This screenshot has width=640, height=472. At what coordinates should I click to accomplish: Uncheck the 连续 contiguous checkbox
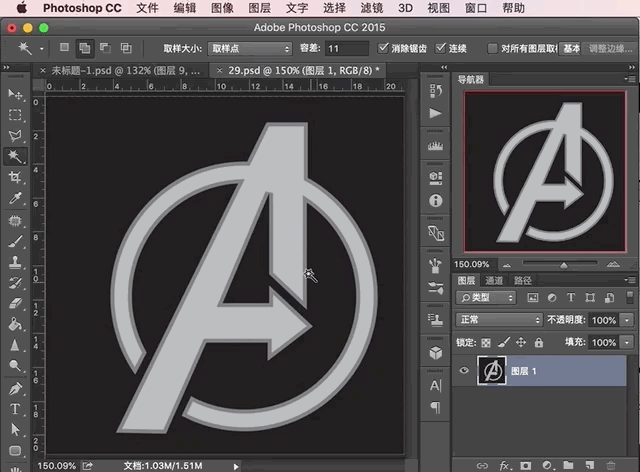tap(441, 48)
